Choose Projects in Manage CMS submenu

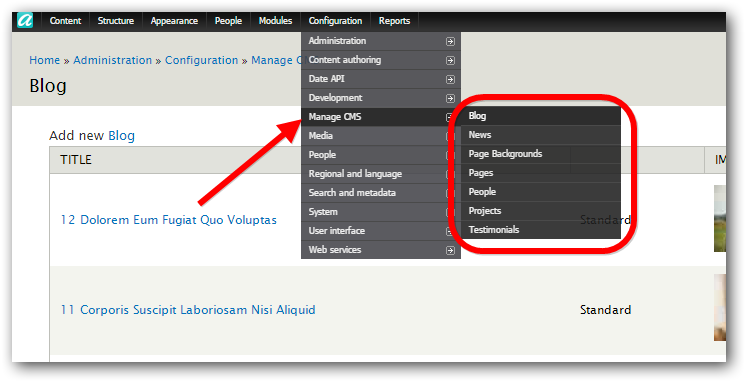click(x=541, y=211)
